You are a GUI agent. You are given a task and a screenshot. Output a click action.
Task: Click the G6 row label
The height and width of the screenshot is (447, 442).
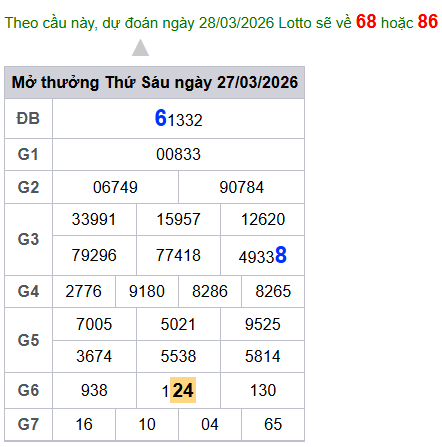(28, 390)
